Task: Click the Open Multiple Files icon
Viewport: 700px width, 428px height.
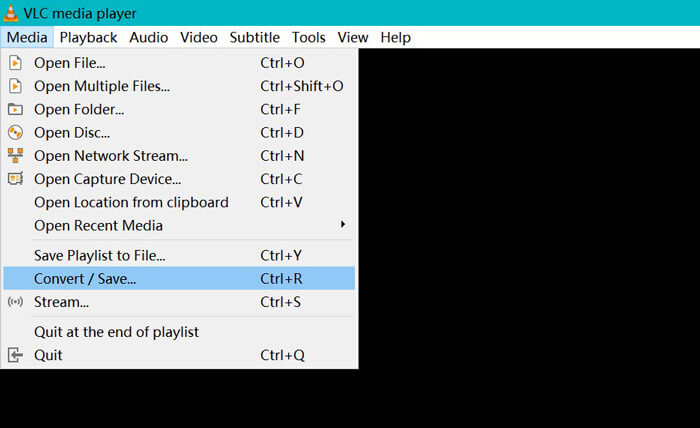Action: pyautogui.click(x=15, y=86)
